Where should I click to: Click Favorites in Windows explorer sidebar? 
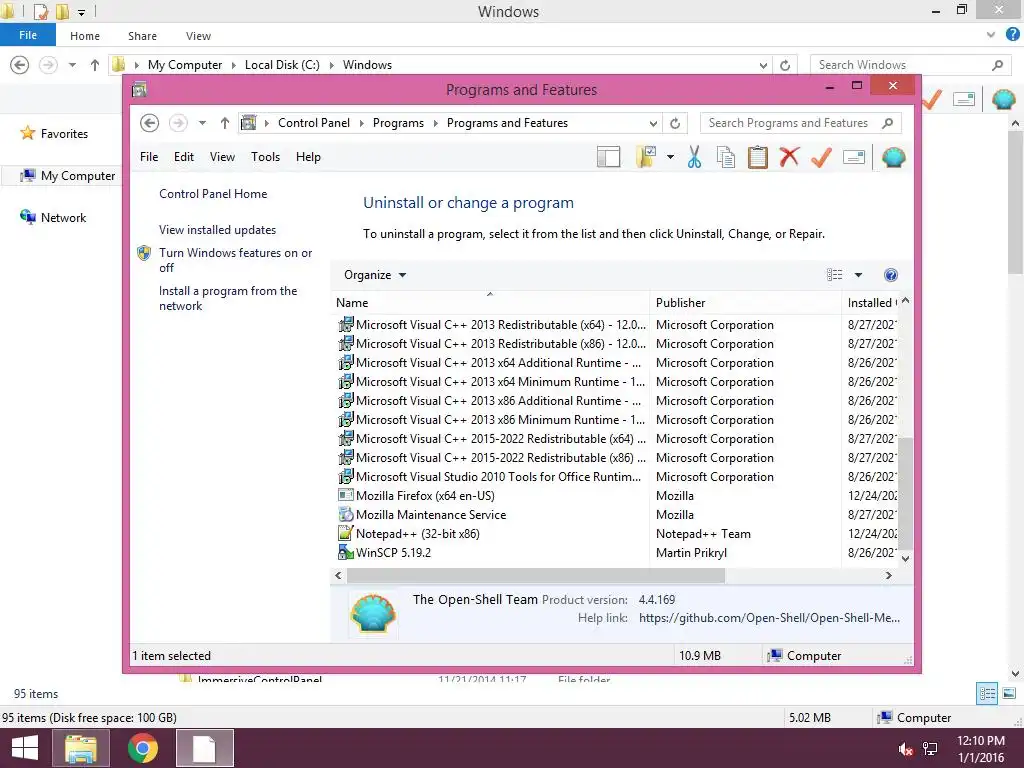(64, 134)
